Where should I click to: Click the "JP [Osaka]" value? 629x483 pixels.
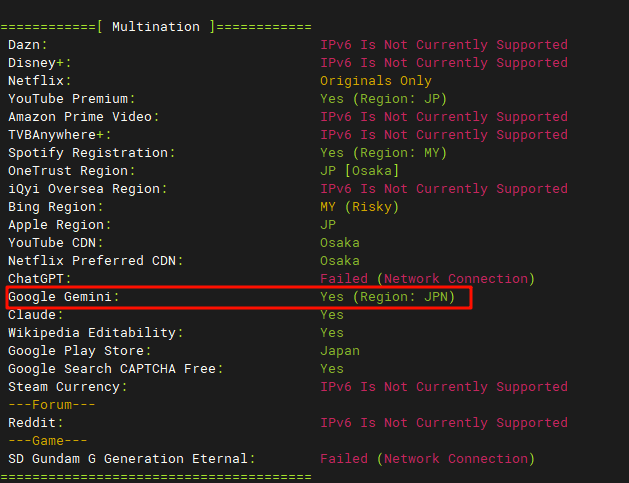pyautogui.click(x=359, y=171)
